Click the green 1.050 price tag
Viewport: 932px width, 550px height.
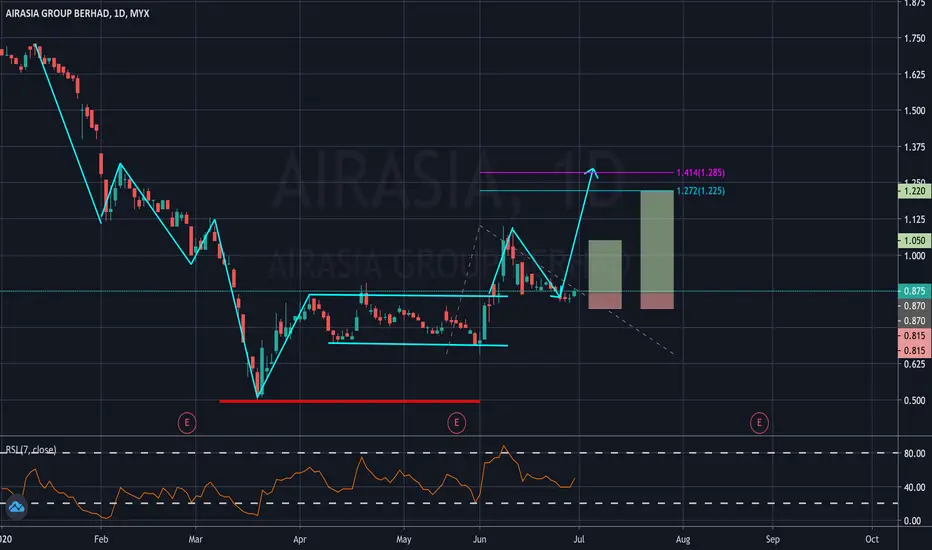coord(915,240)
